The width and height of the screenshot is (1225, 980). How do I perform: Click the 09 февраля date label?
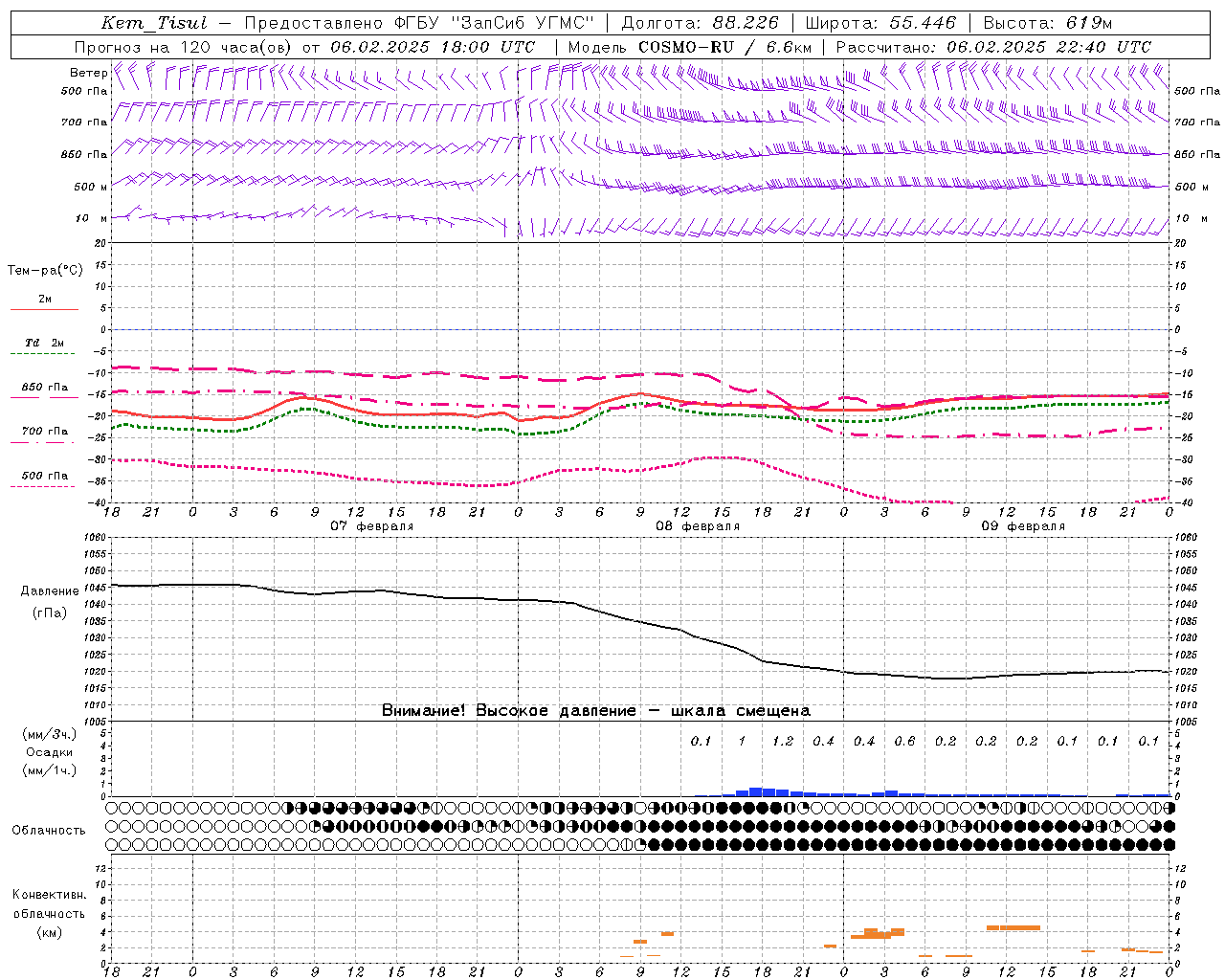(x=1023, y=526)
